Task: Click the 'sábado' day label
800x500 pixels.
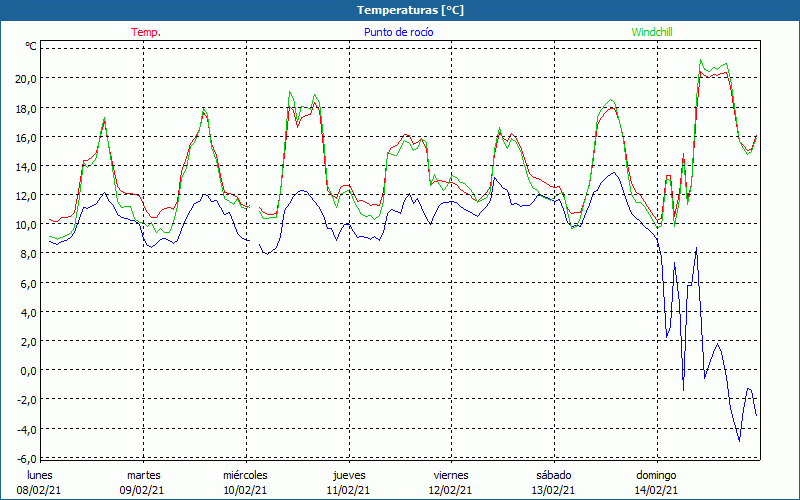Action: tap(554, 475)
